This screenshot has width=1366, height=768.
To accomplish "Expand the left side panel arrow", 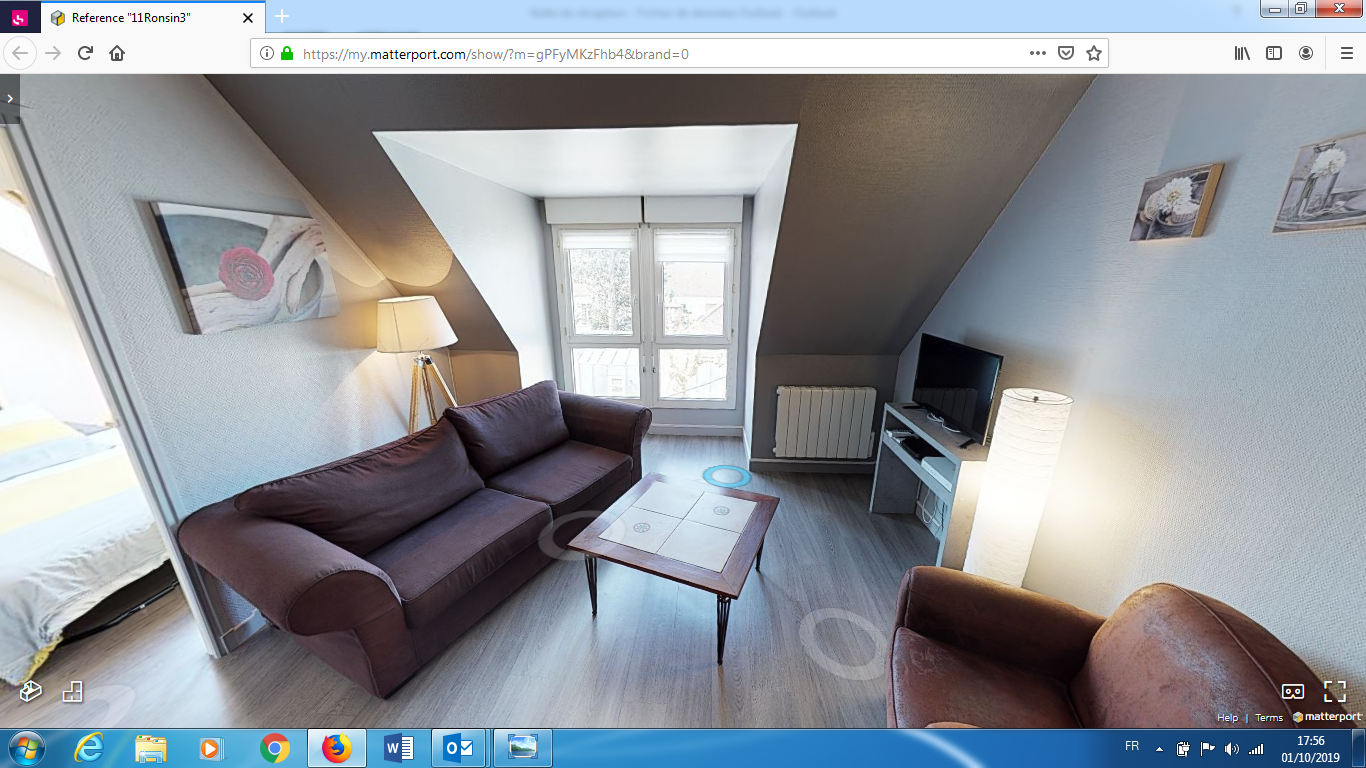I will click(x=10, y=98).
